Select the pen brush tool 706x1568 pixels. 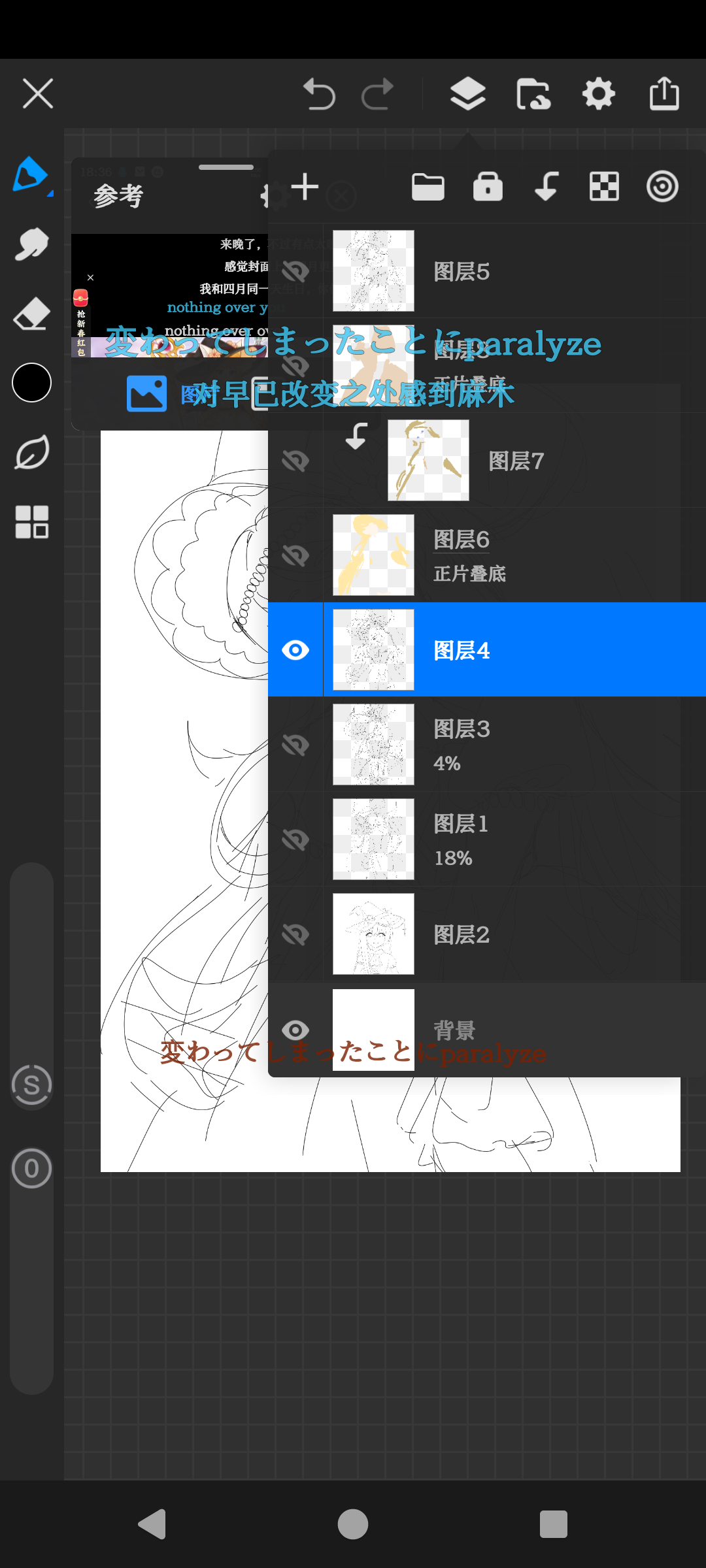coord(31,174)
